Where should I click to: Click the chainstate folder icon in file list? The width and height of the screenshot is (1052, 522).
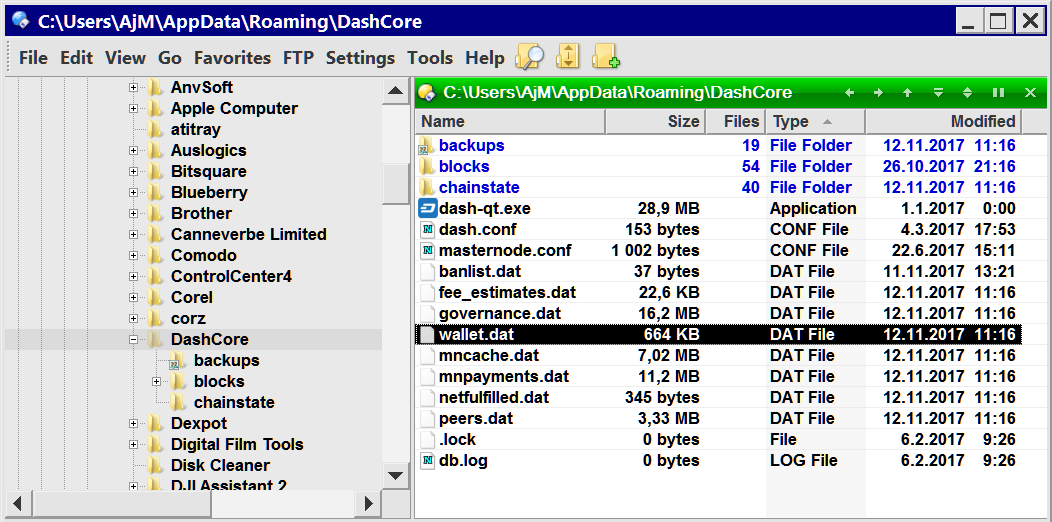pyautogui.click(x=427, y=187)
